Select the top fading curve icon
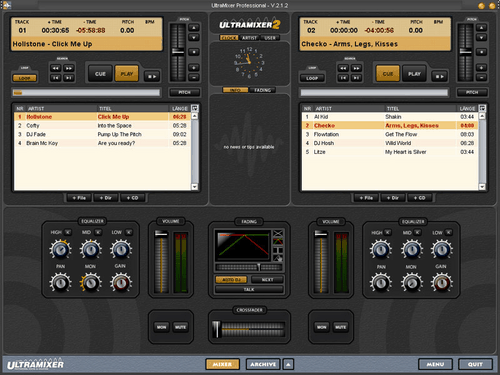Viewport: 500px width, 375px height. [278, 233]
